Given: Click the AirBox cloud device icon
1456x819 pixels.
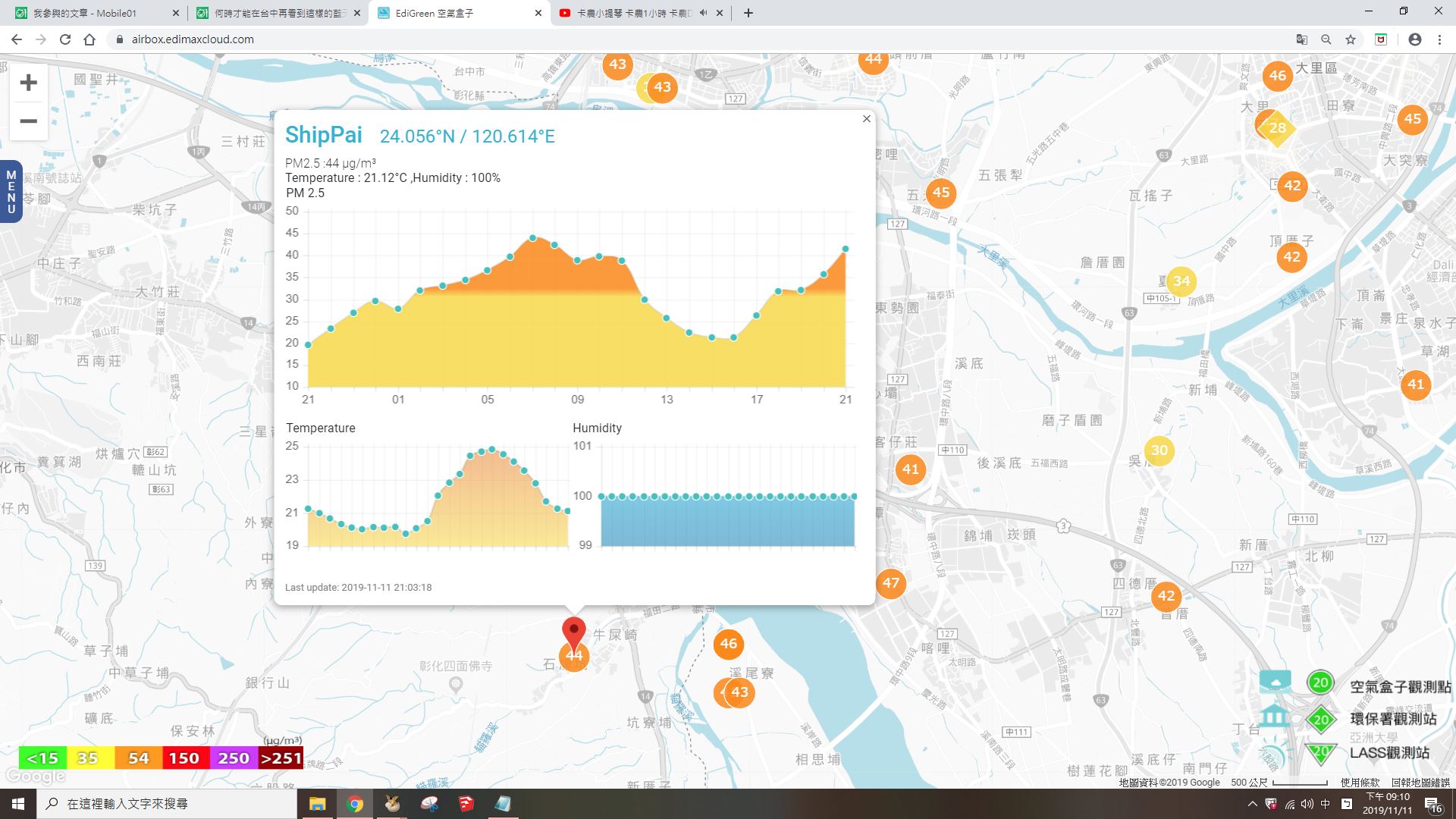Looking at the screenshot, I should [1275, 680].
